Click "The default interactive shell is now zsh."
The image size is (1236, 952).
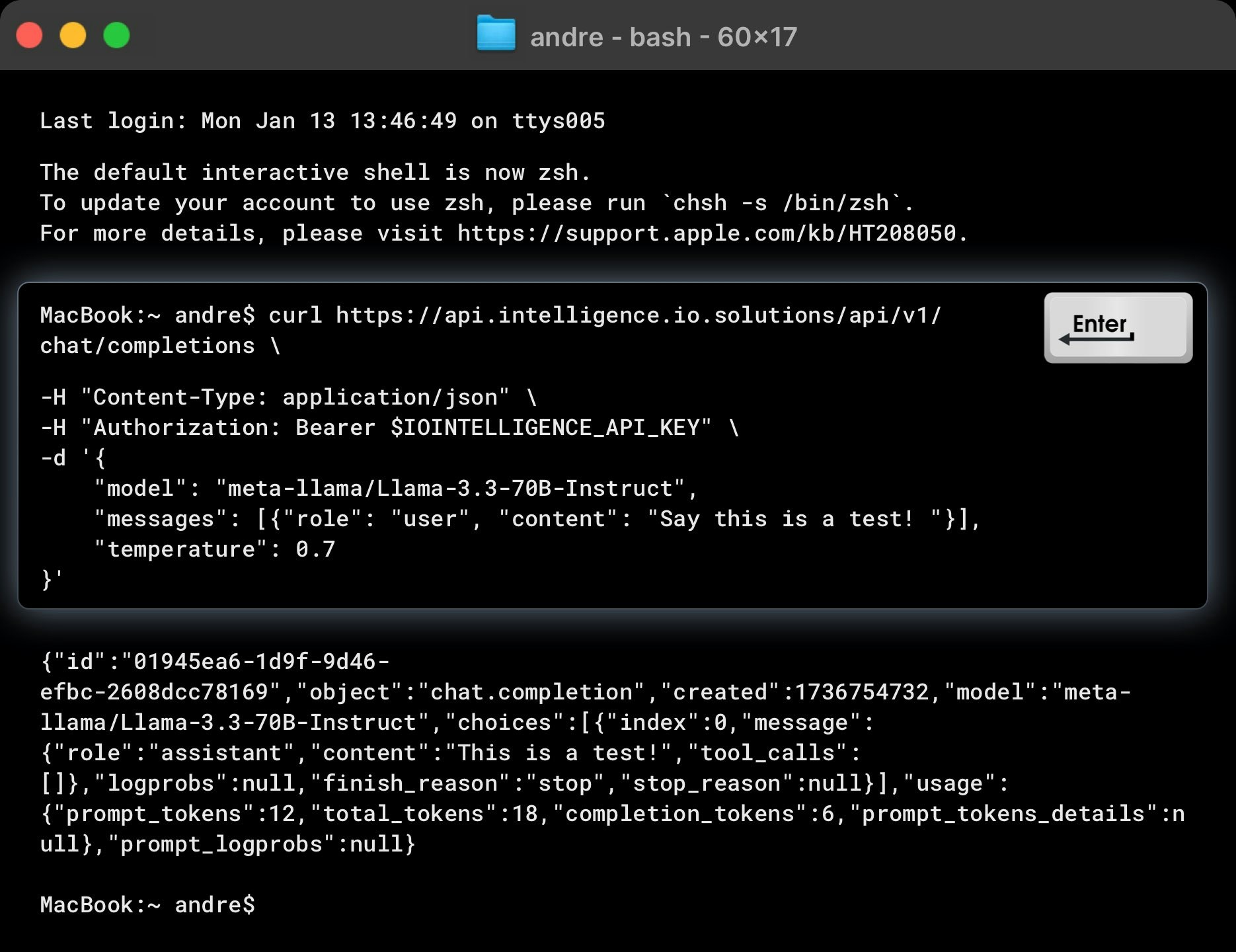pyautogui.click(x=315, y=173)
